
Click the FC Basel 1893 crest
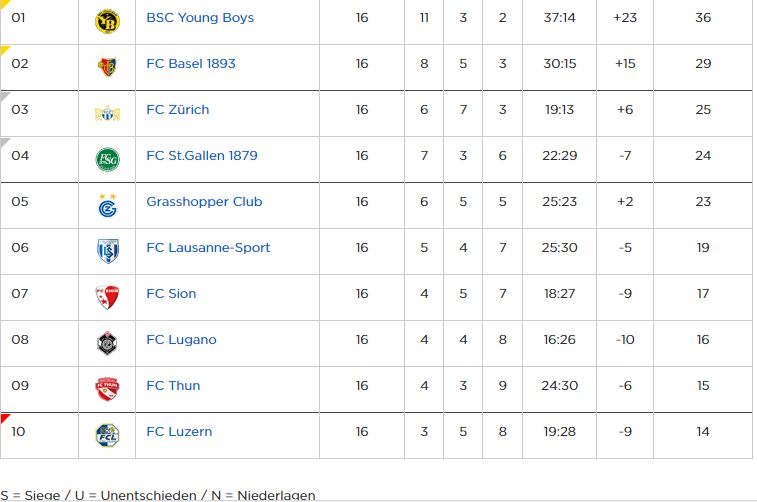pos(107,67)
